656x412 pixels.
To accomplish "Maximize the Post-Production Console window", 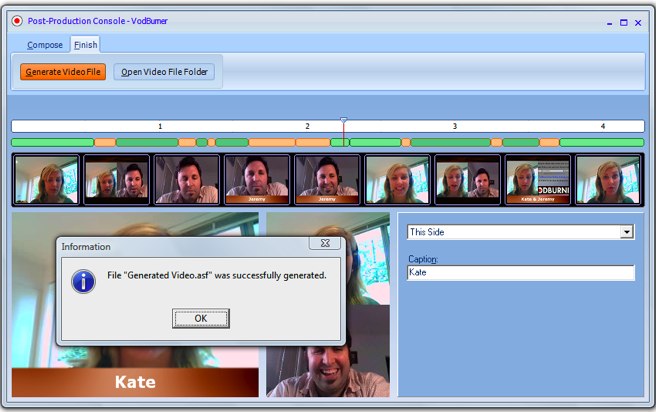I will 624,23.
